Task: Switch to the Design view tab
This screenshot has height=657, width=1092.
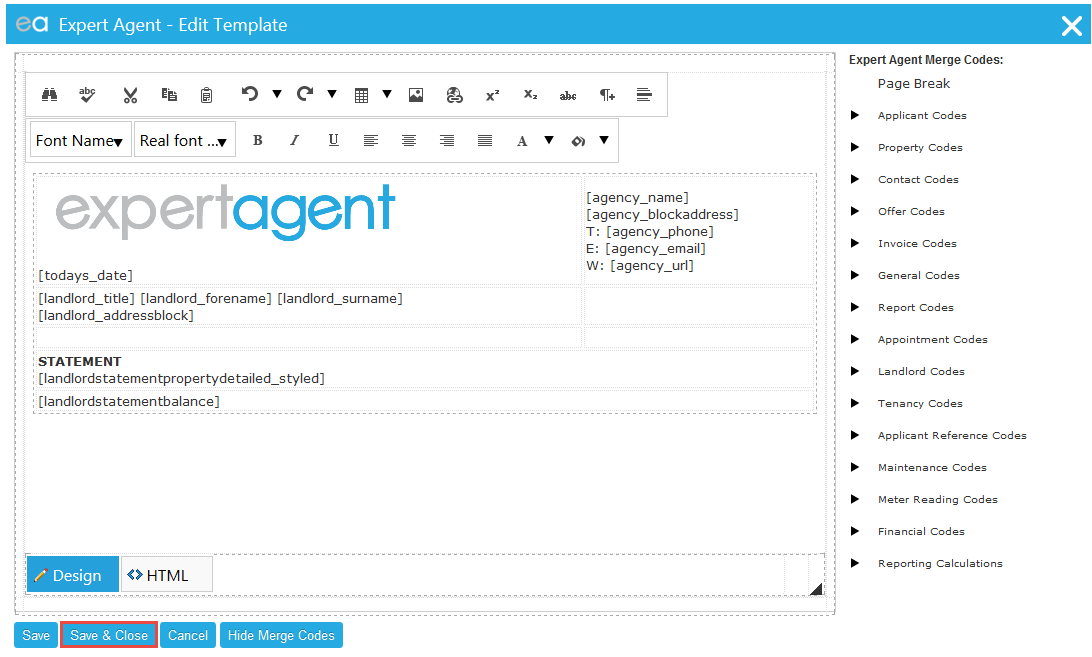Action: point(72,575)
